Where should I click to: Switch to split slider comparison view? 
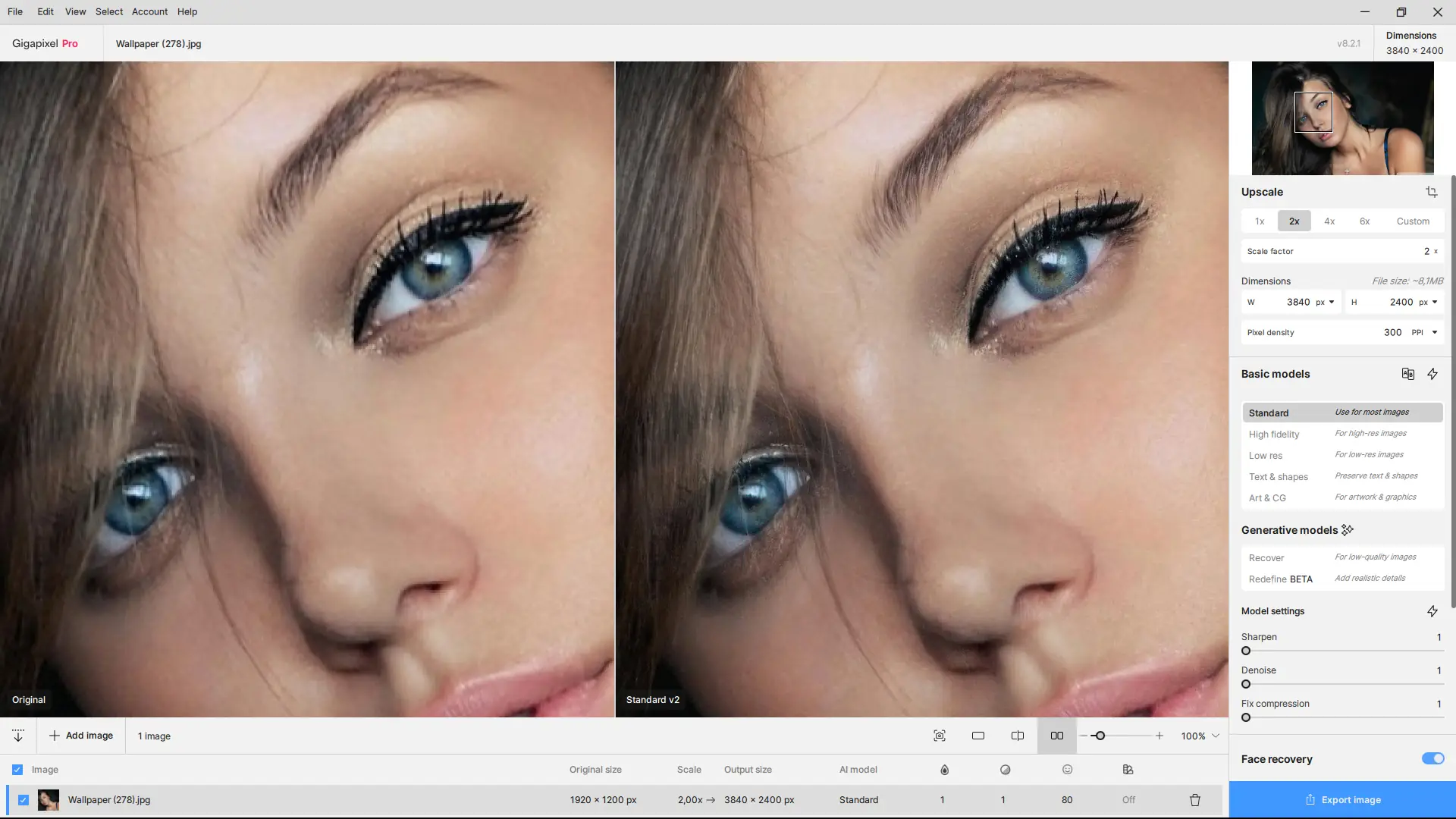coord(1018,736)
